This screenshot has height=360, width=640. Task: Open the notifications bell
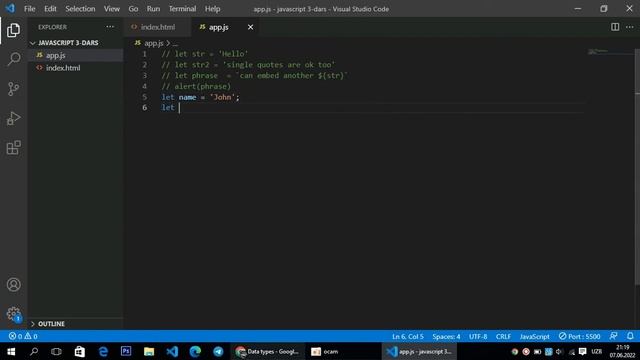(x=630, y=336)
